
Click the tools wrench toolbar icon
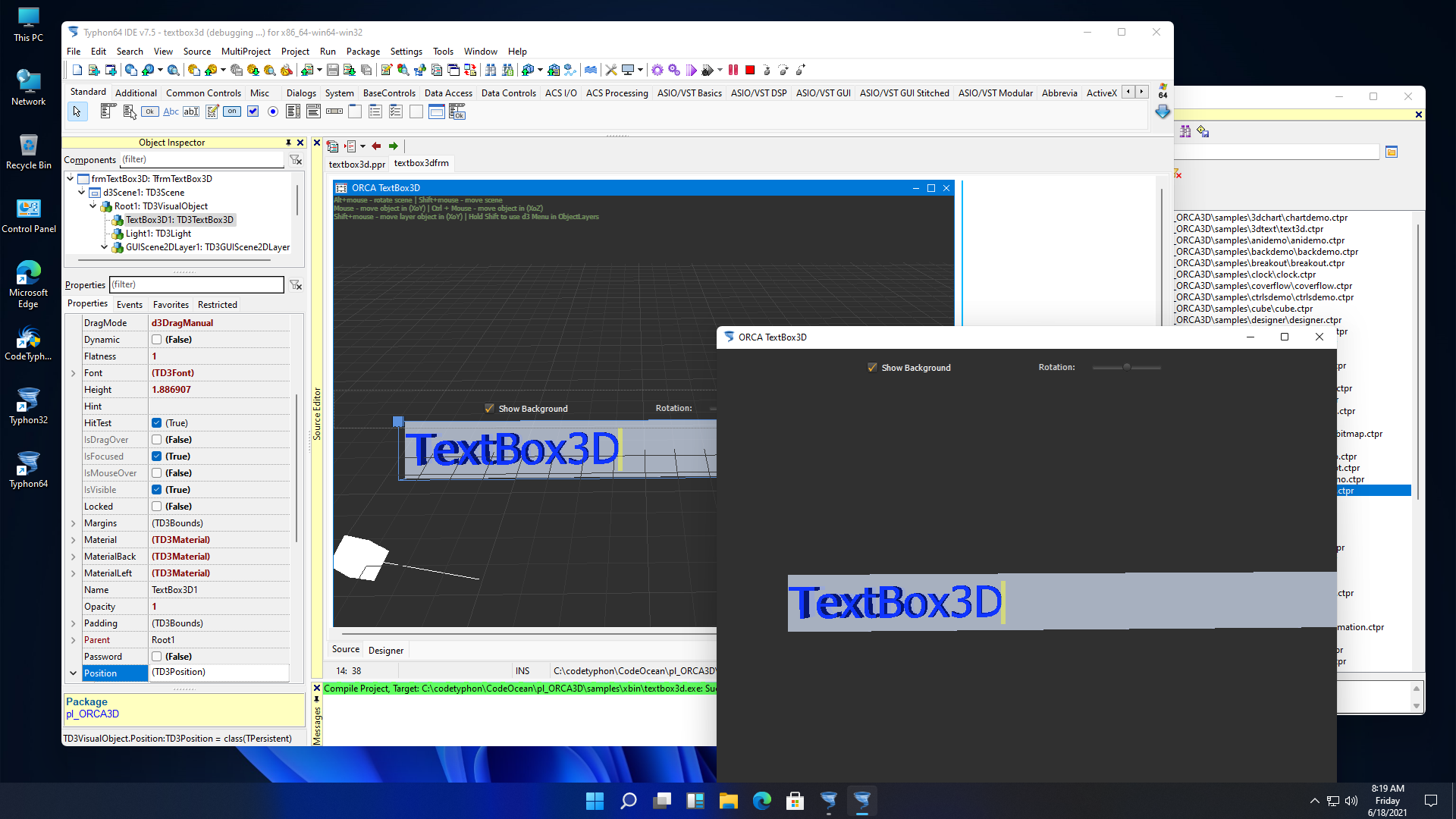point(610,71)
